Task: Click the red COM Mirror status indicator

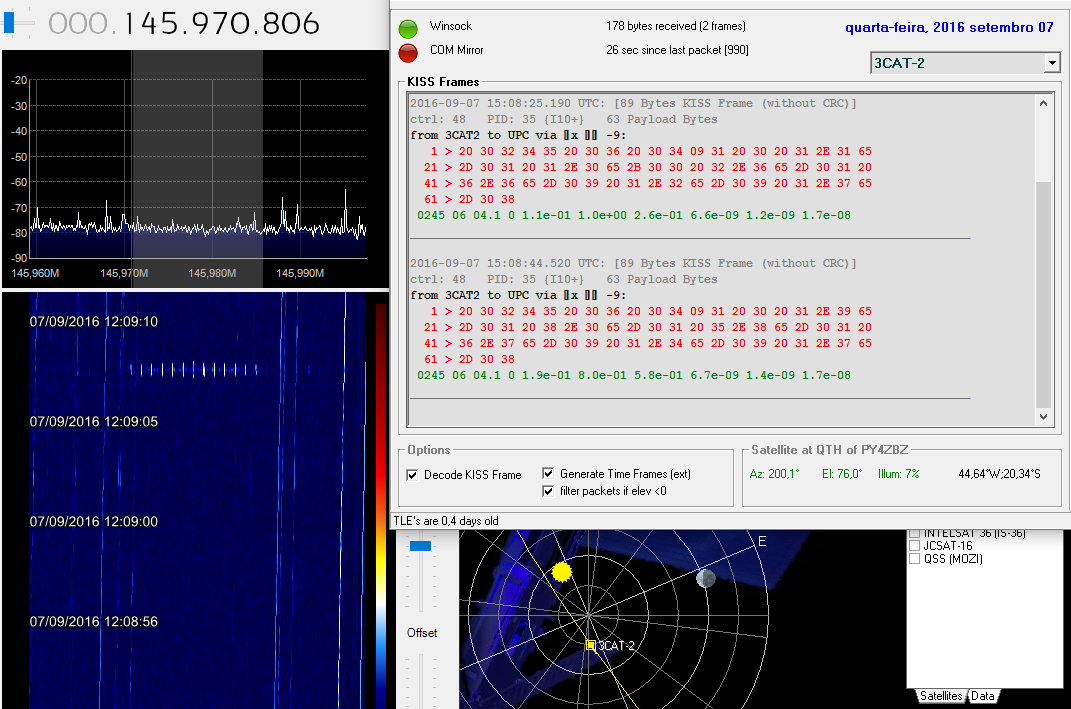Action: [x=408, y=53]
